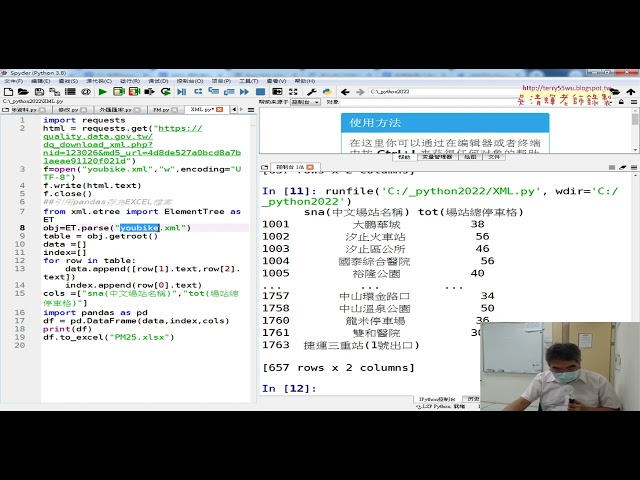Click the back arrow beside the working directory
Image resolution: width=640 pixels, height=480 pixels.
(345, 92)
